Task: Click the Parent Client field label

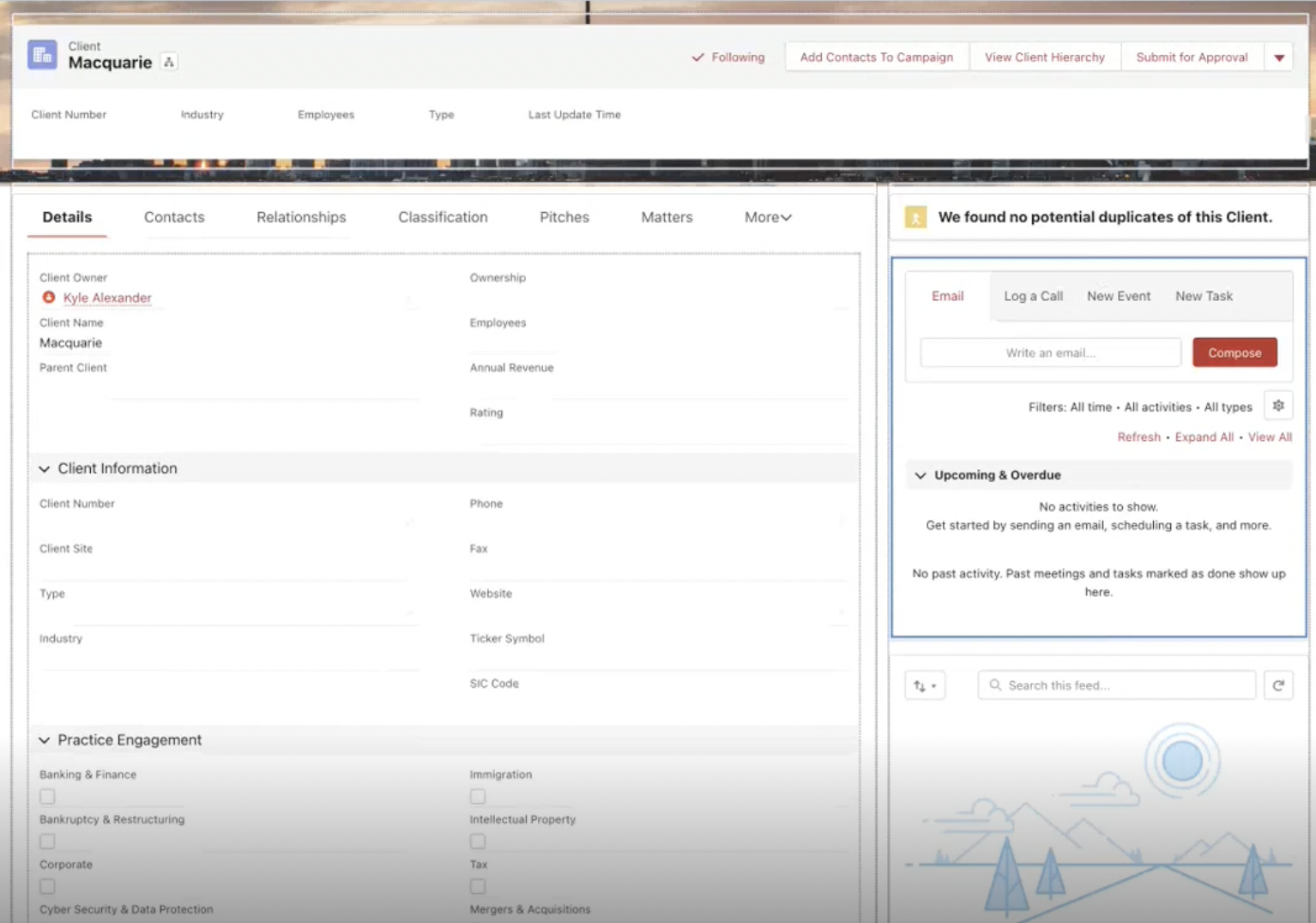Action: click(x=73, y=368)
